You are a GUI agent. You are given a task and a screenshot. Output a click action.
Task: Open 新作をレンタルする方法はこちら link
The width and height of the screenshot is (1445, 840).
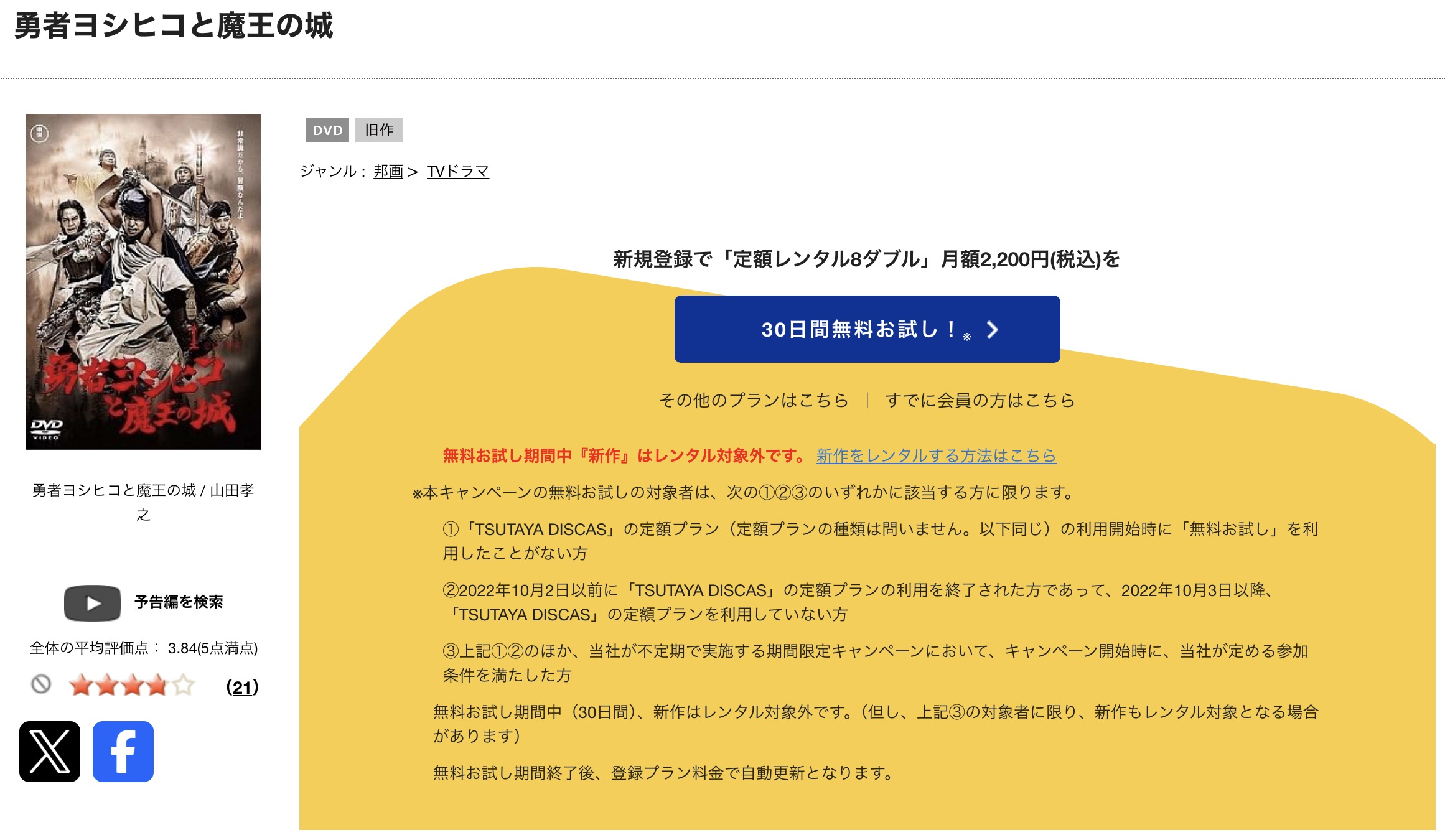pyautogui.click(x=937, y=455)
